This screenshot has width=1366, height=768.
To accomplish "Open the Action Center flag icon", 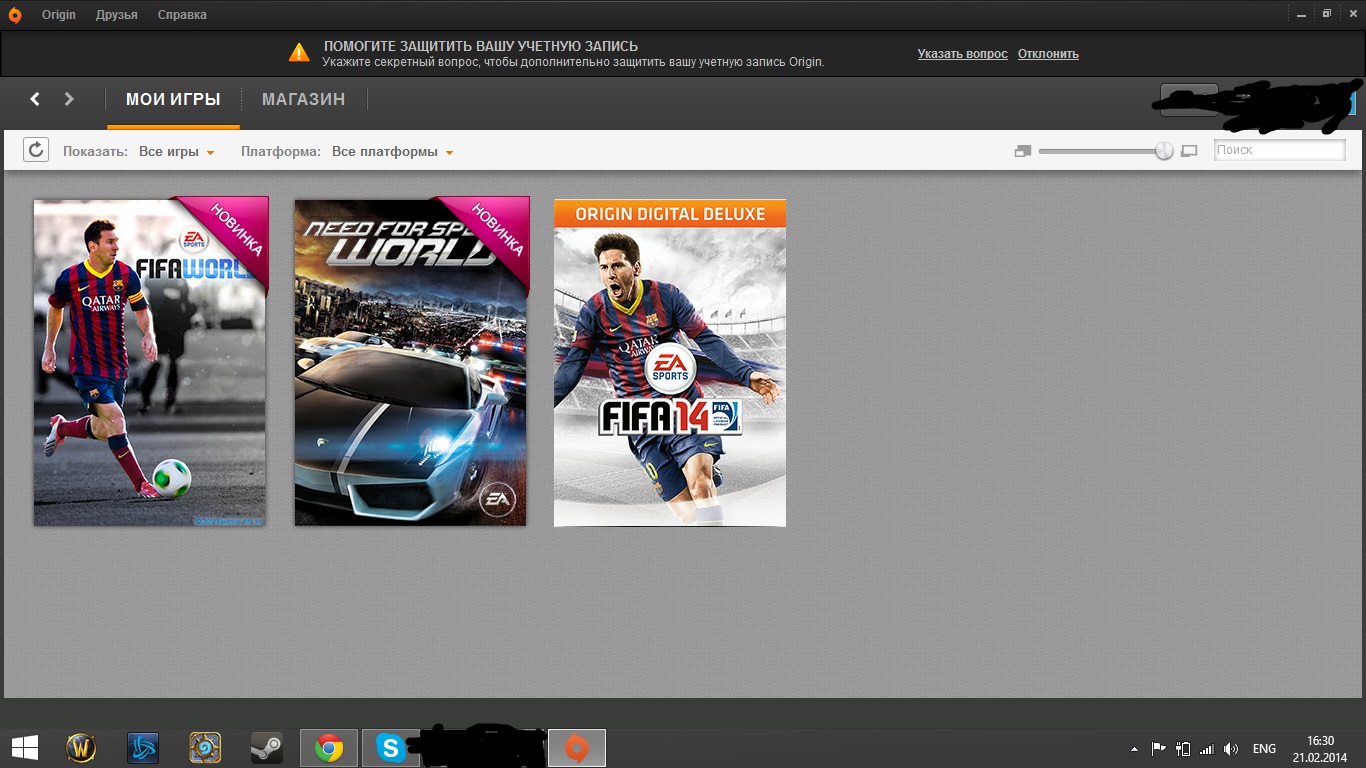I will point(1158,749).
